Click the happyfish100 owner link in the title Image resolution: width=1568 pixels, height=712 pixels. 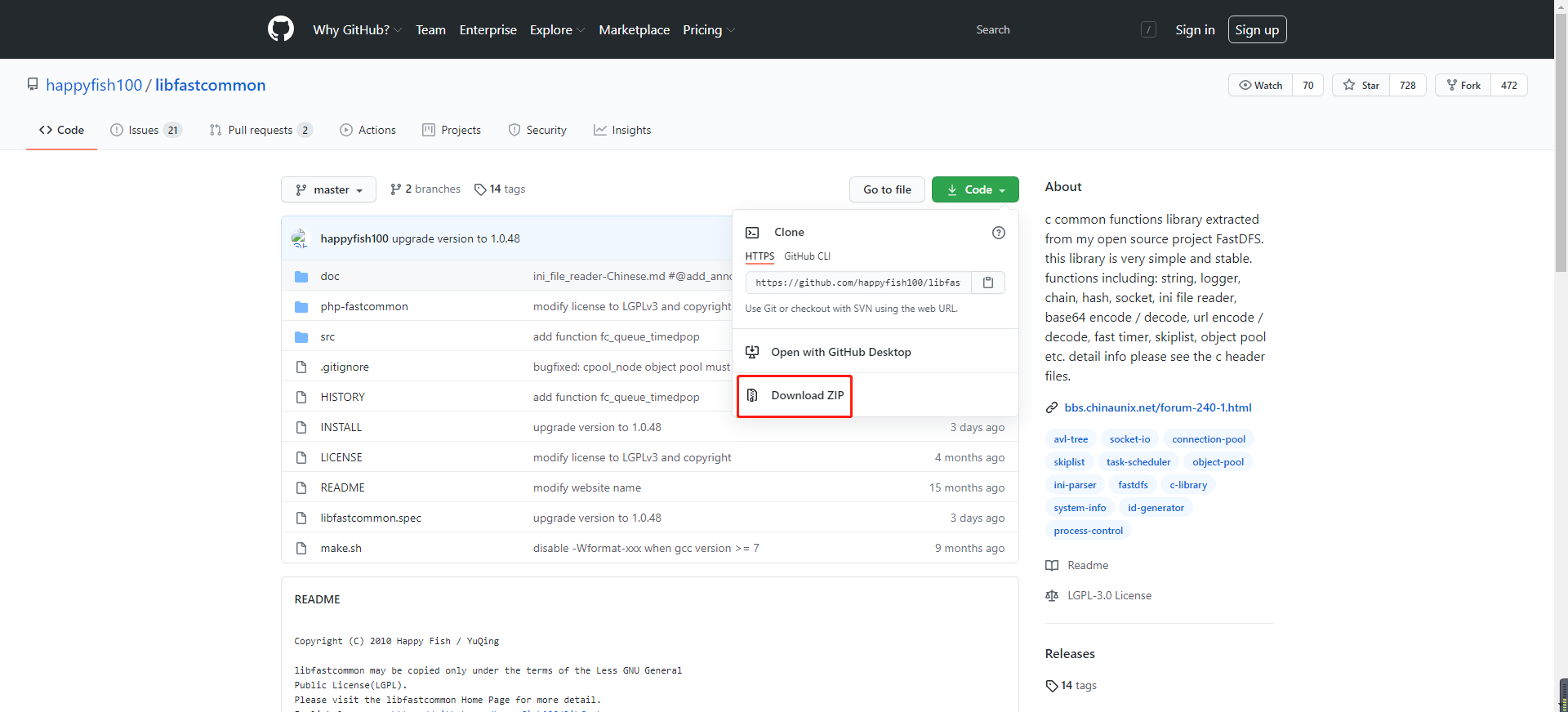click(x=94, y=85)
